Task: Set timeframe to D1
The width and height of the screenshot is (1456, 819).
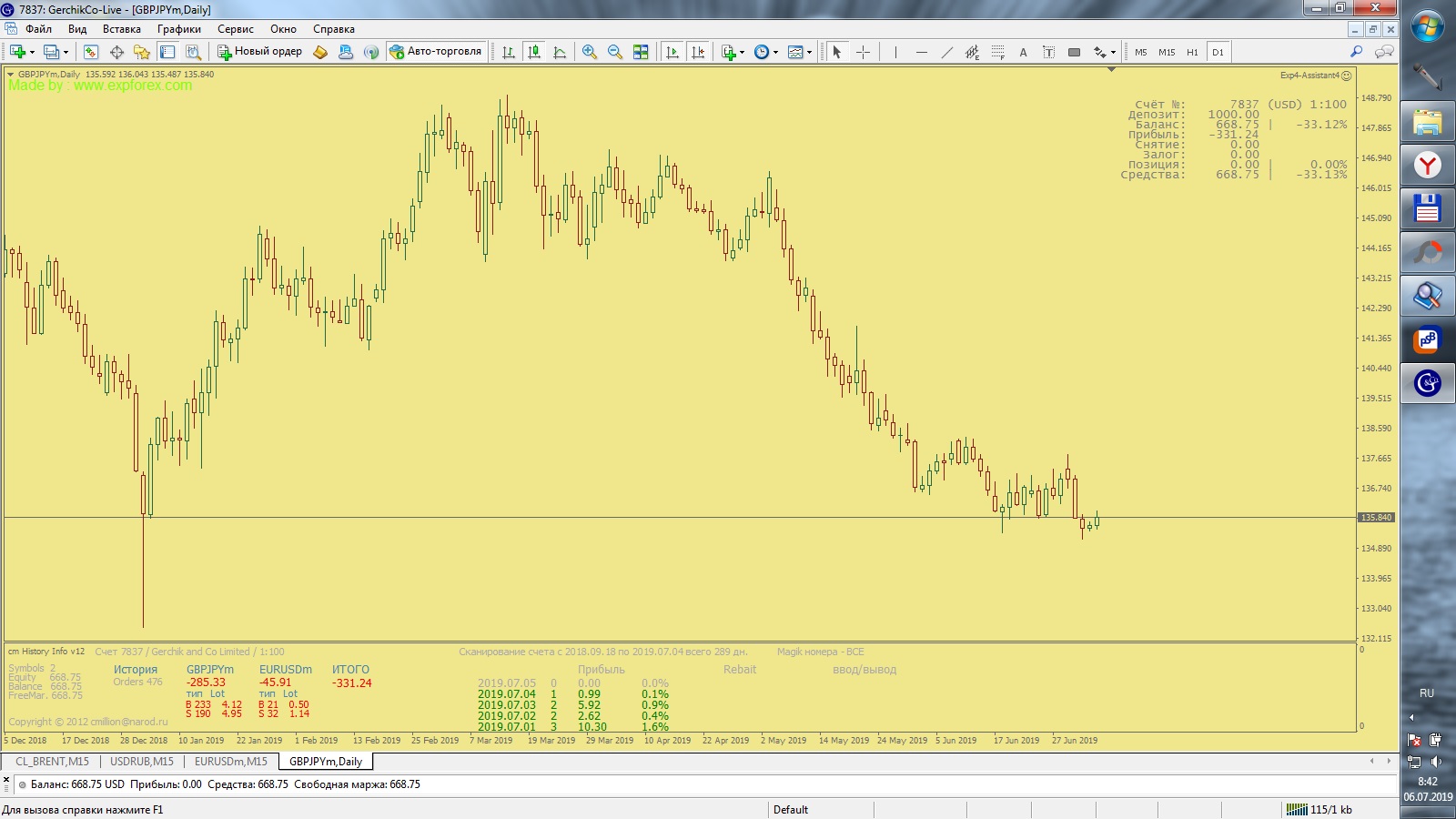Action: [1218, 52]
